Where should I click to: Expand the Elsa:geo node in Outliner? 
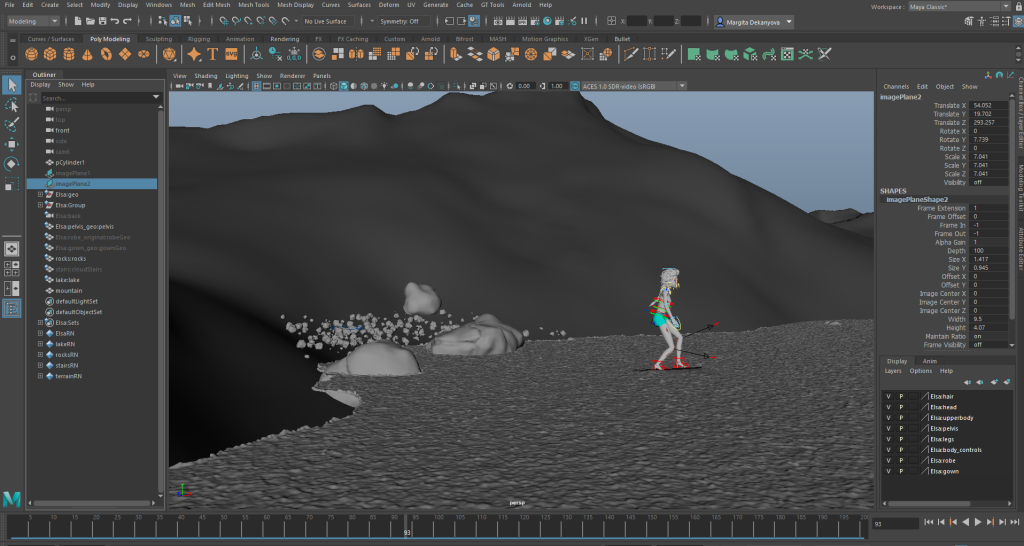point(40,195)
